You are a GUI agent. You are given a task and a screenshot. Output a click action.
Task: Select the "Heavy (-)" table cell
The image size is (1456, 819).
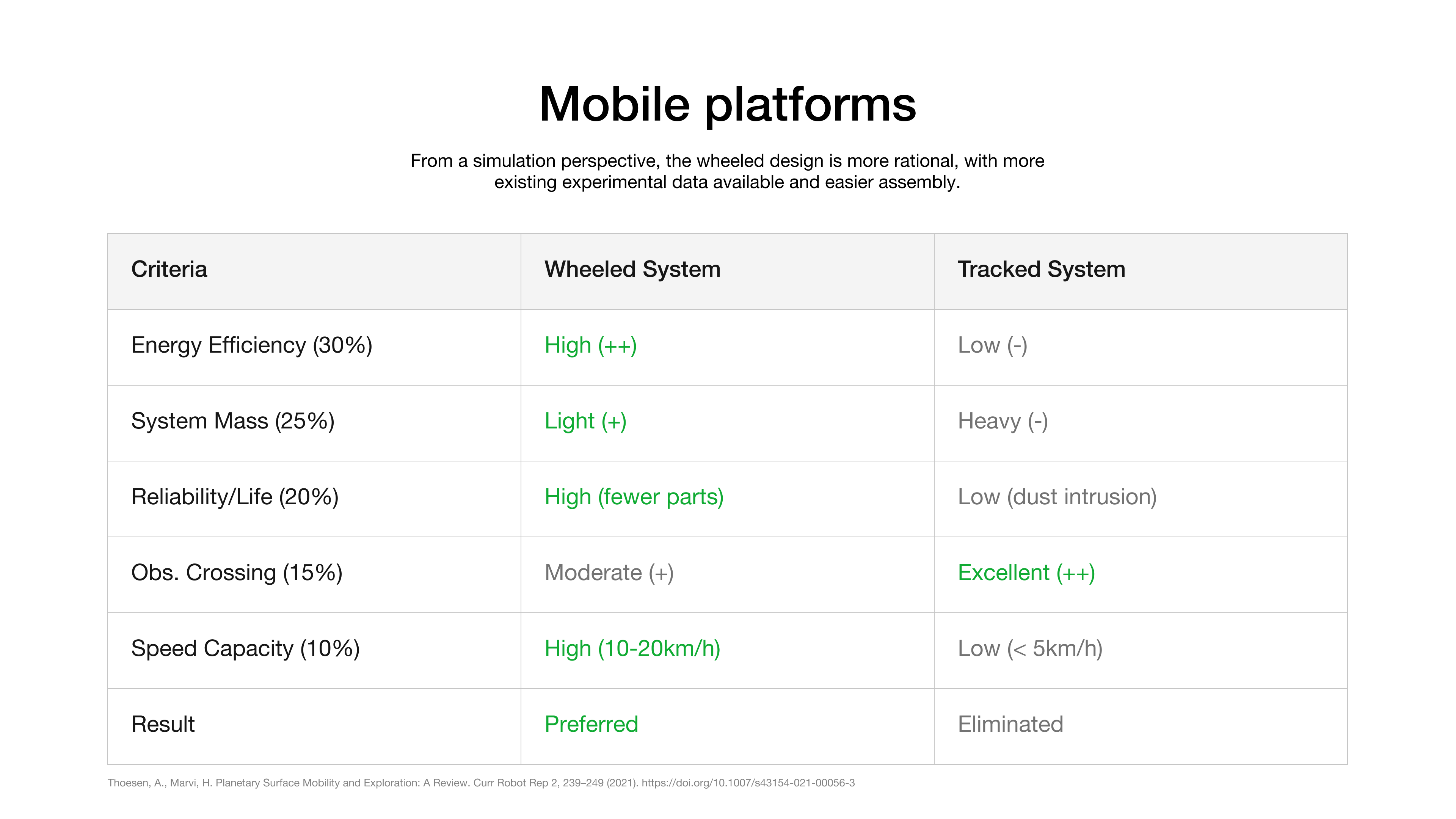click(1003, 421)
